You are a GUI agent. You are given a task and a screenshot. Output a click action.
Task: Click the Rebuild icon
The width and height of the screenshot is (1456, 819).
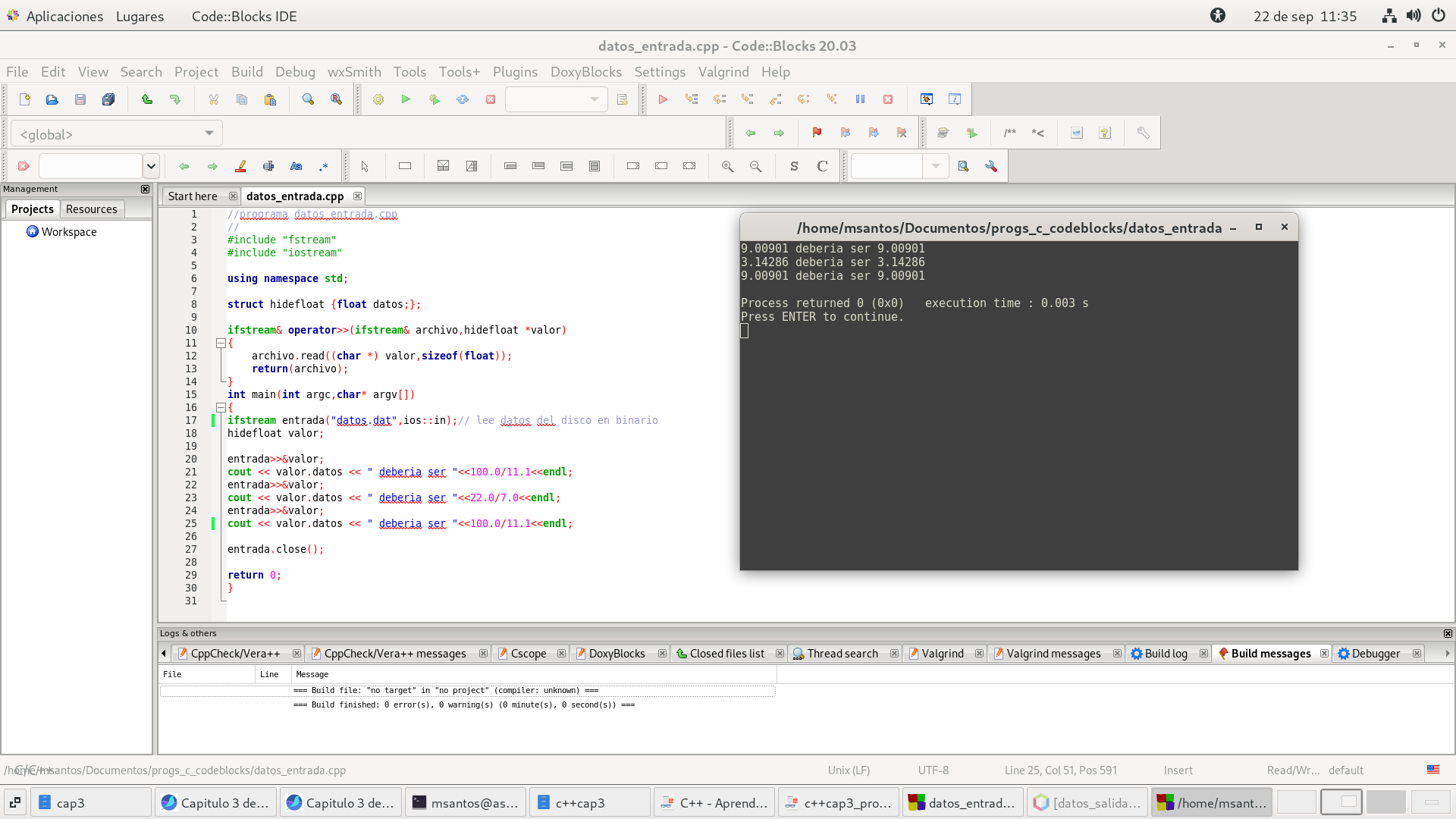coord(463,99)
